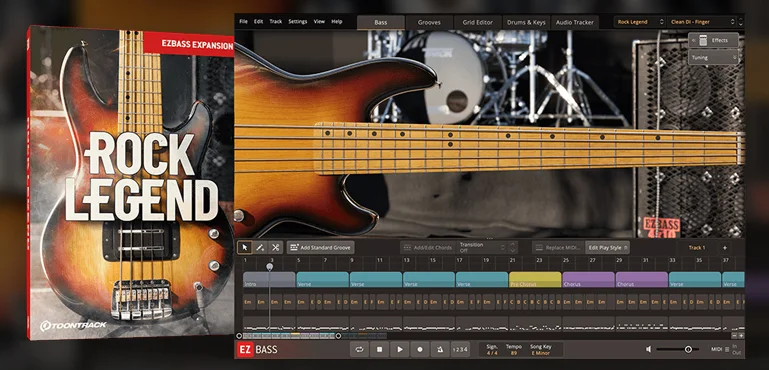Open the Help menu
Viewport: 769px width, 370px height.
337,22
